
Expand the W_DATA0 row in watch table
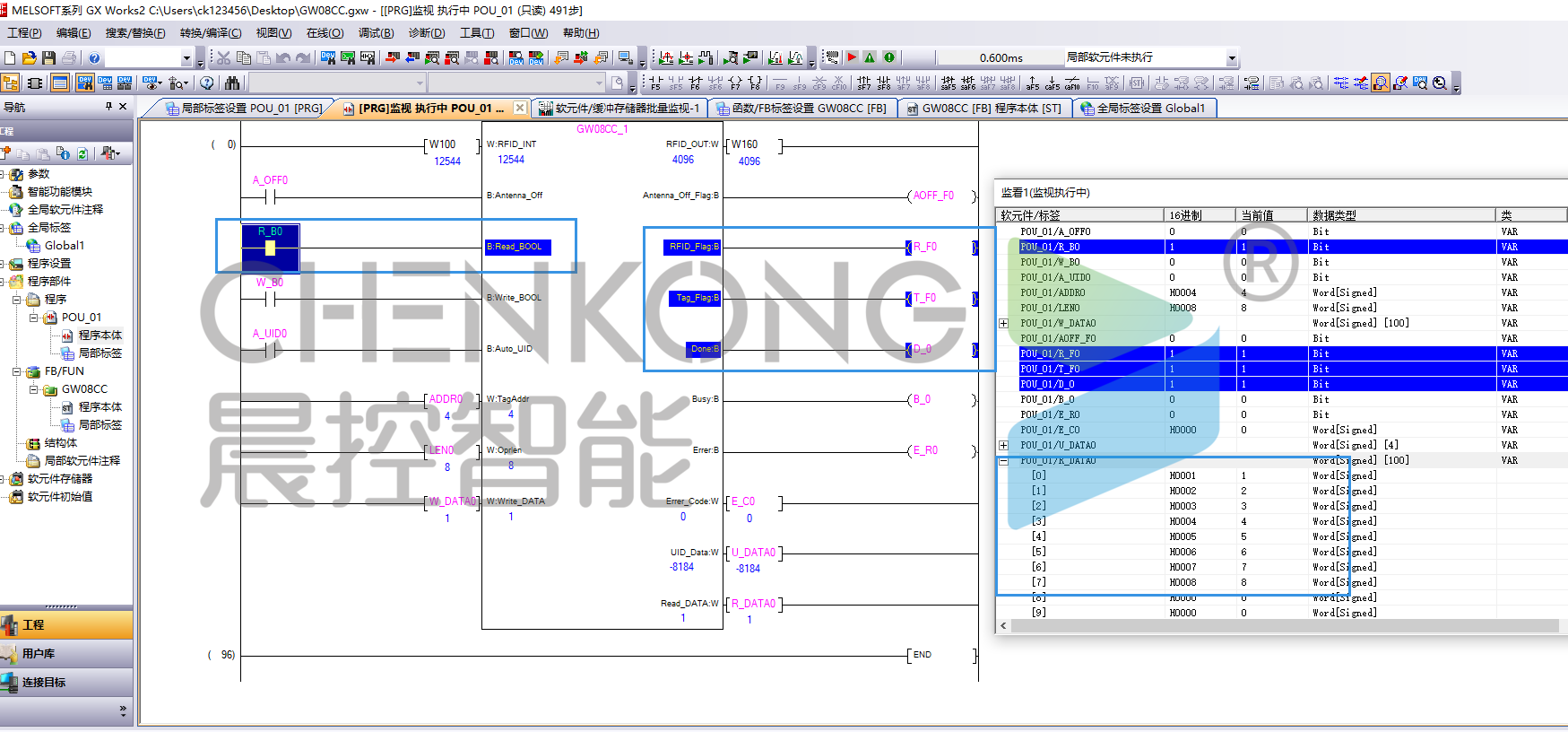tap(1003, 323)
